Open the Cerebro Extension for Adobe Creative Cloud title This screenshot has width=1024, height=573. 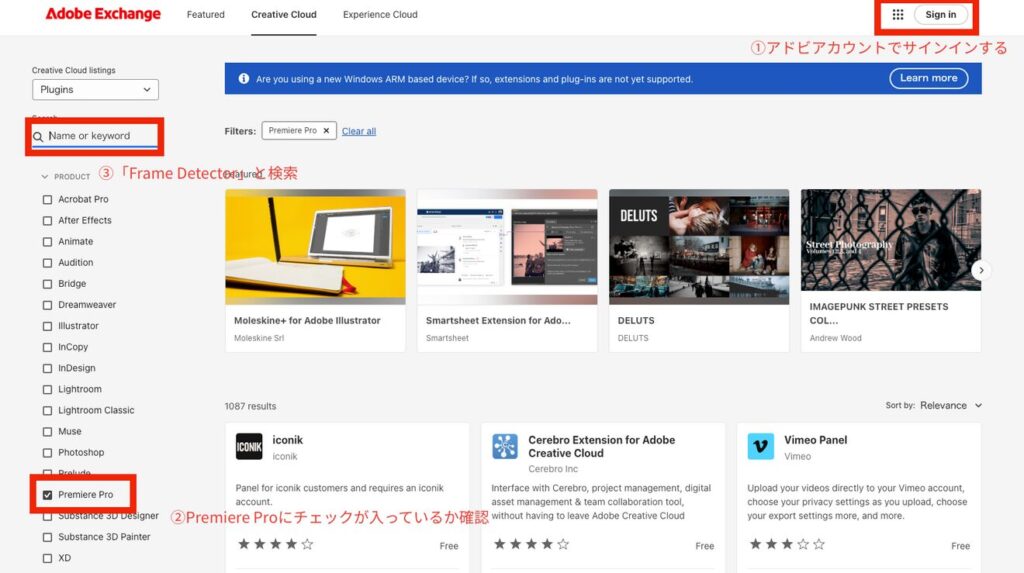601,446
